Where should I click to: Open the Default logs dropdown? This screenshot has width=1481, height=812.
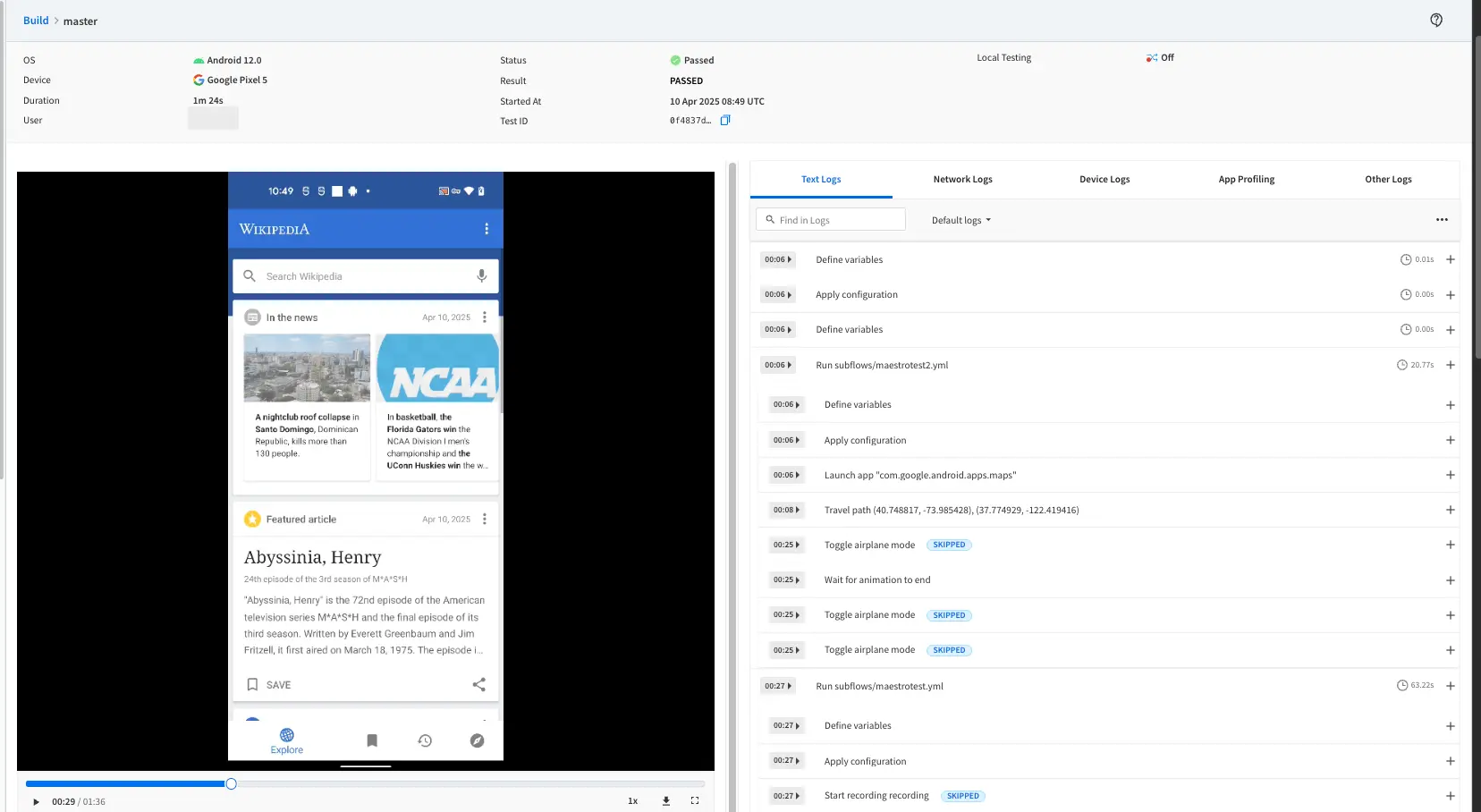pyautogui.click(x=961, y=220)
